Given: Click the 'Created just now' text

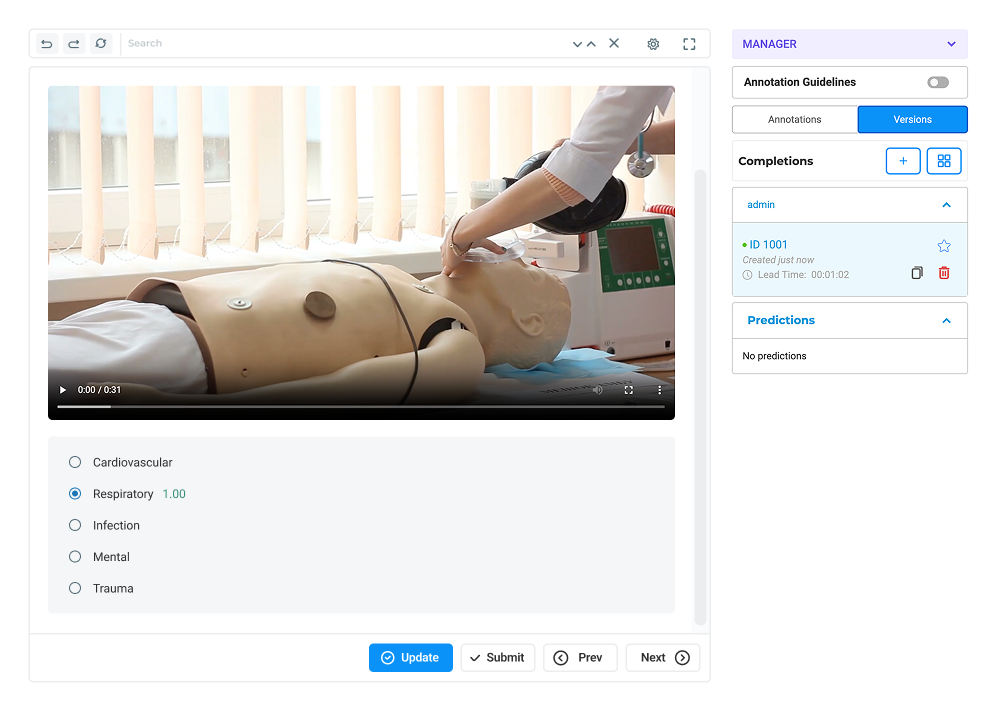Looking at the screenshot, I should (778, 260).
